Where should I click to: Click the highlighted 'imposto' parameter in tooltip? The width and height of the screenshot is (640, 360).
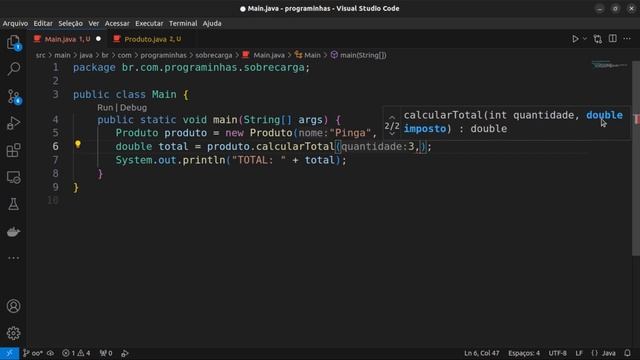point(424,129)
